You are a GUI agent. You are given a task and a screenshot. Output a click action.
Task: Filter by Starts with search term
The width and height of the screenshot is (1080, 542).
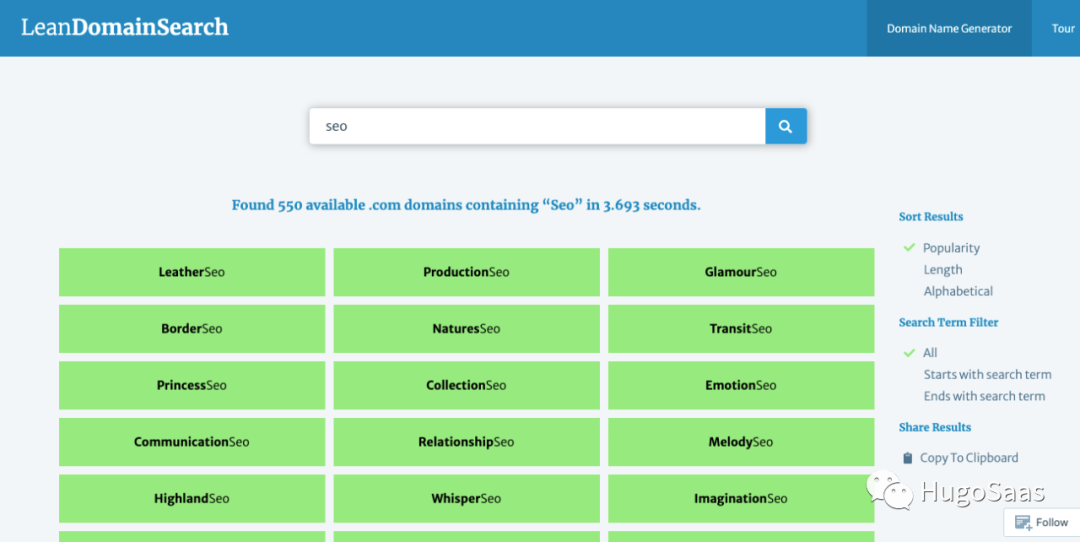[988, 375]
